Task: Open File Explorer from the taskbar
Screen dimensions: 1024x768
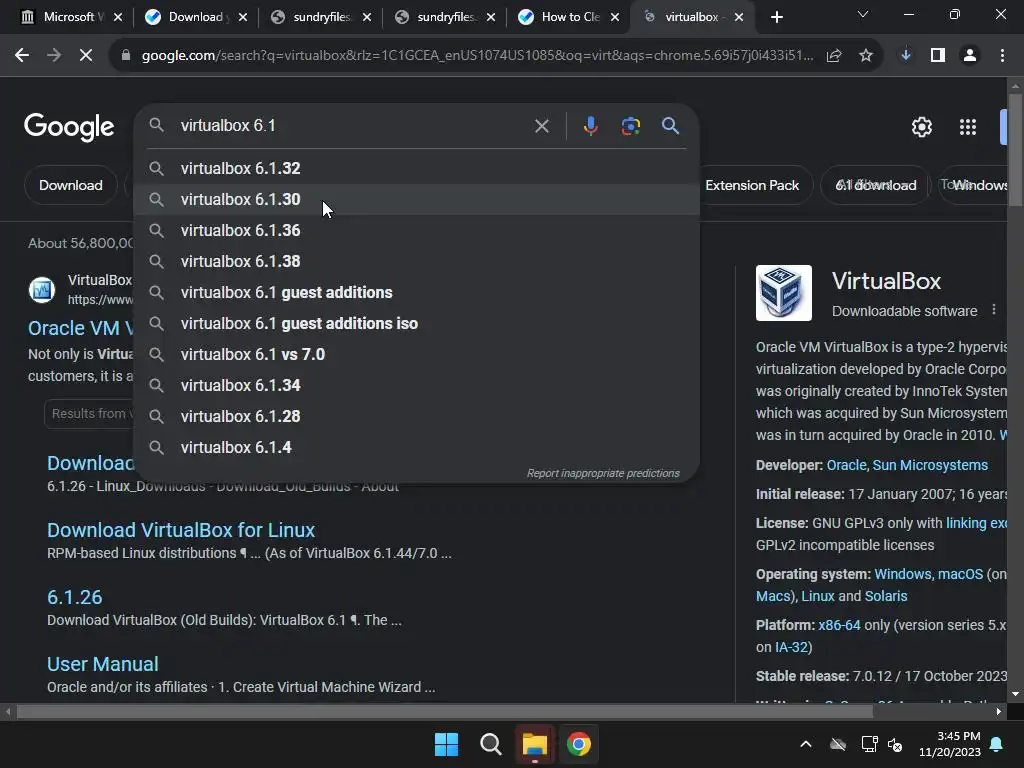Action: pos(534,744)
